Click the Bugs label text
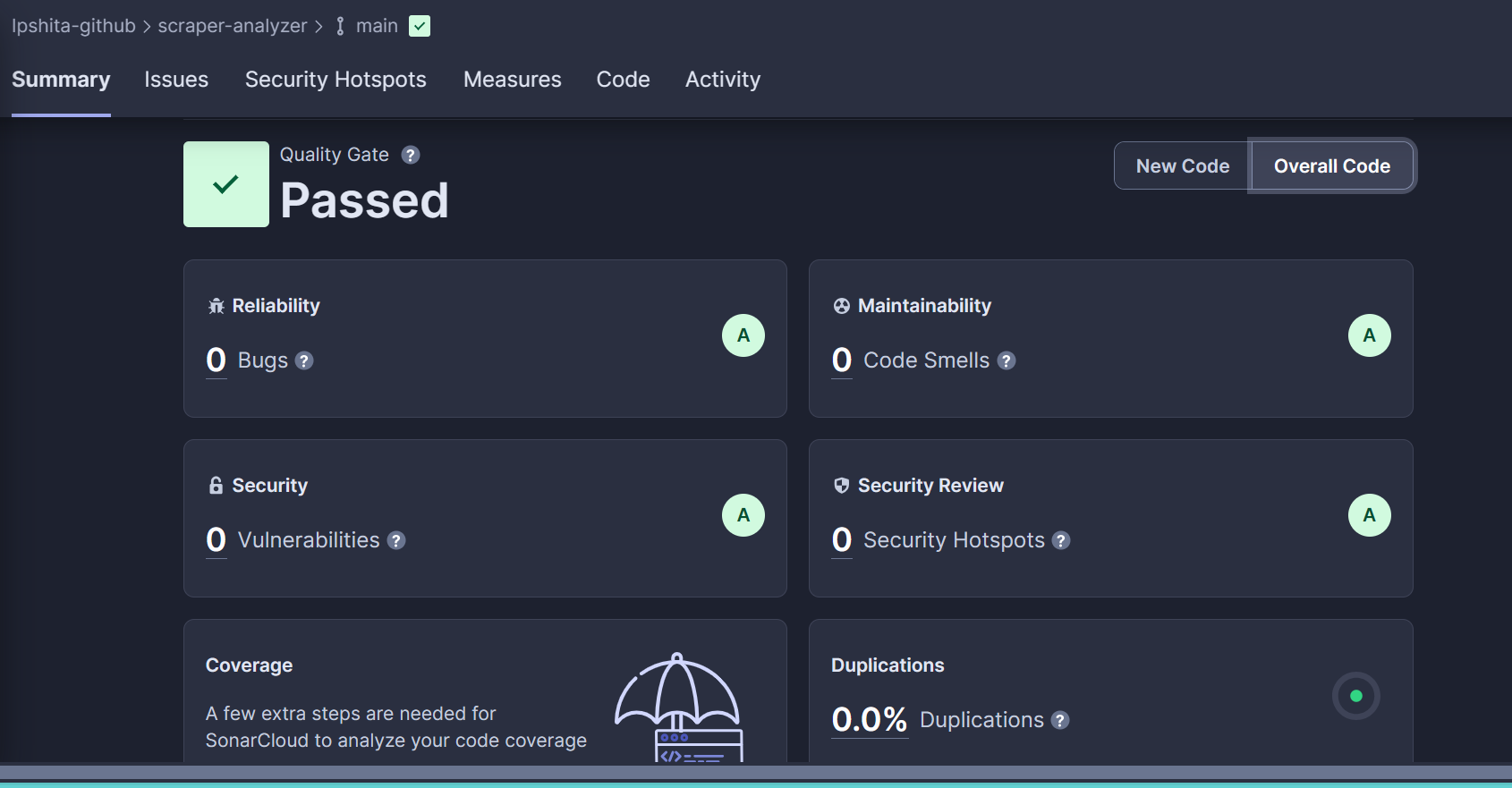1512x788 pixels. [263, 360]
